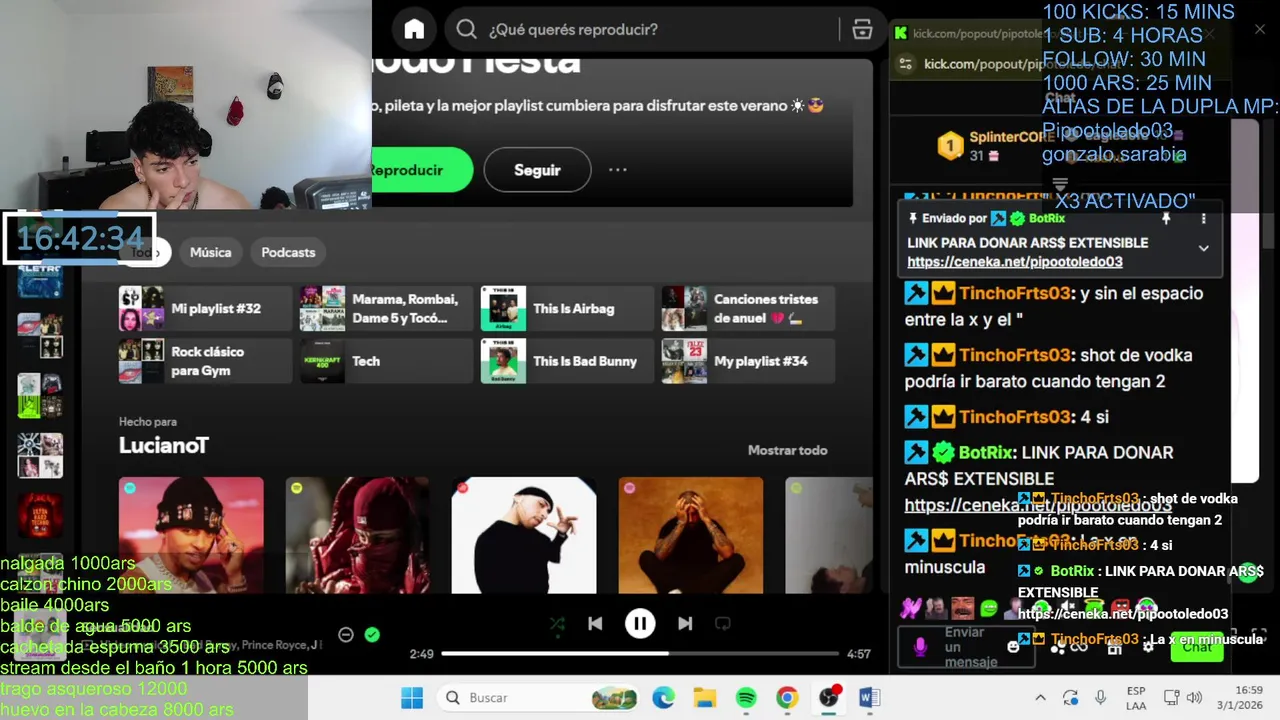Open Kick site settings icon in address bar
Viewport: 1280px width, 720px height.
coord(905,64)
